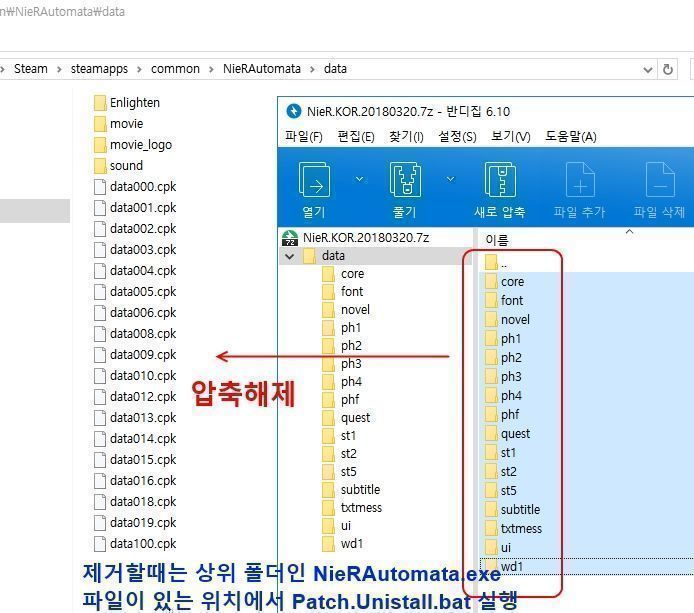
Task: Click NieRAutomata breadcrumb in address bar
Action: (x=262, y=69)
